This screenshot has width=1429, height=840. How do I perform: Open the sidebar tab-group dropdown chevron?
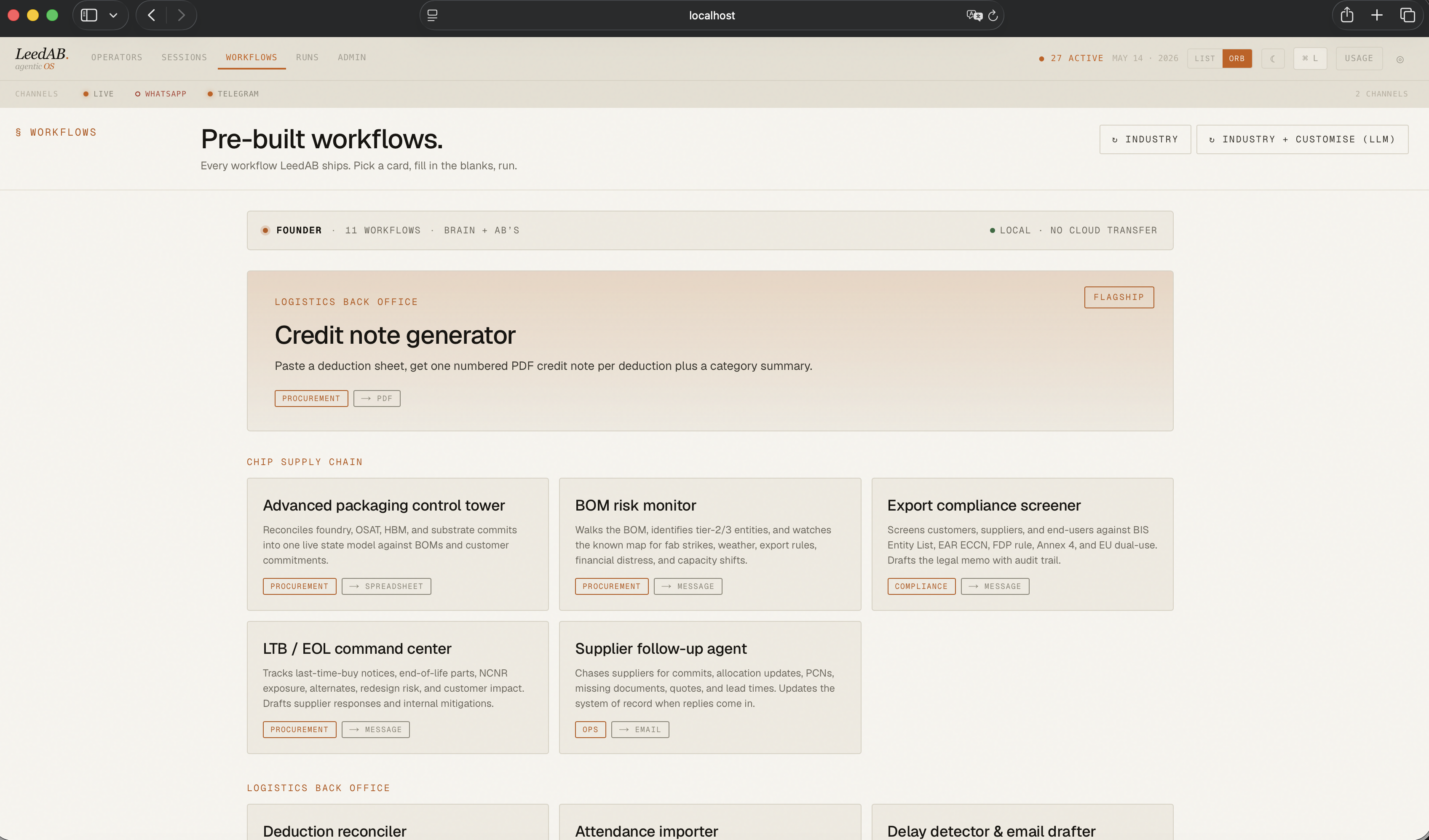(x=113, y=15)
